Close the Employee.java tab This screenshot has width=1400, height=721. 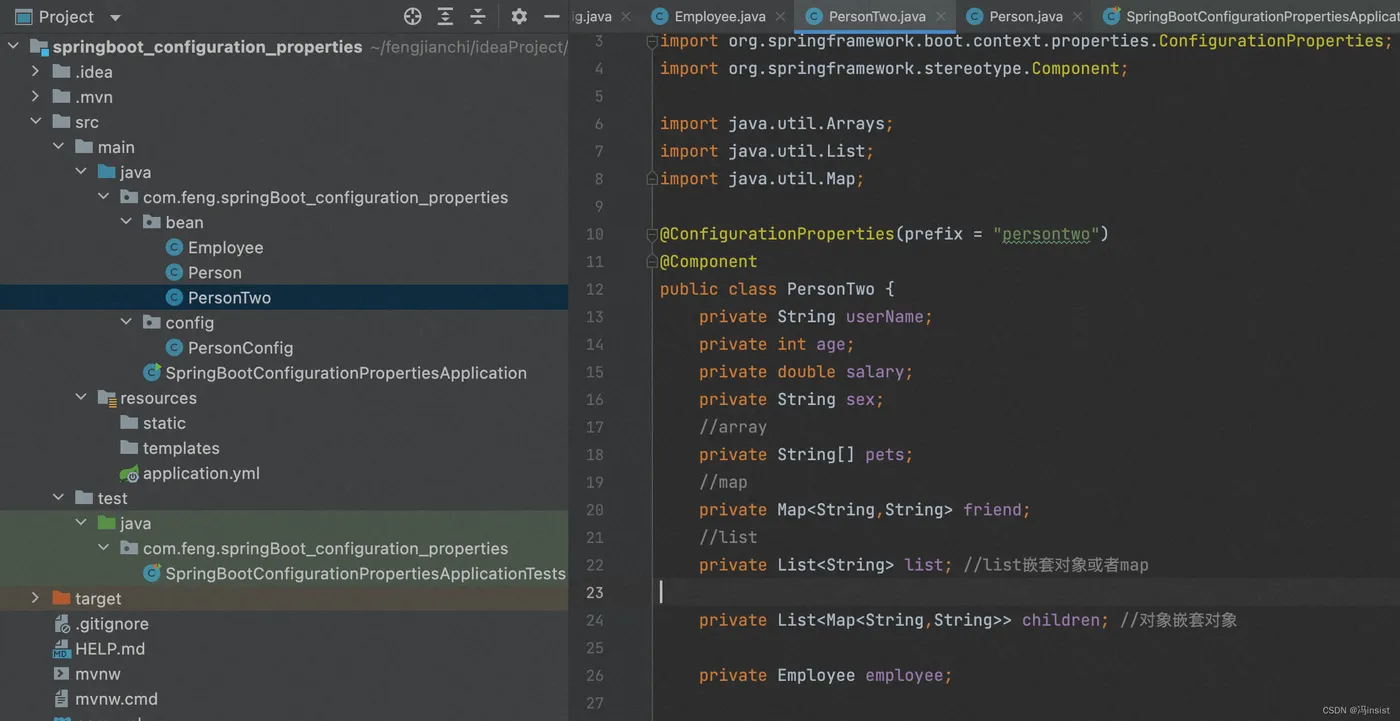780,16
